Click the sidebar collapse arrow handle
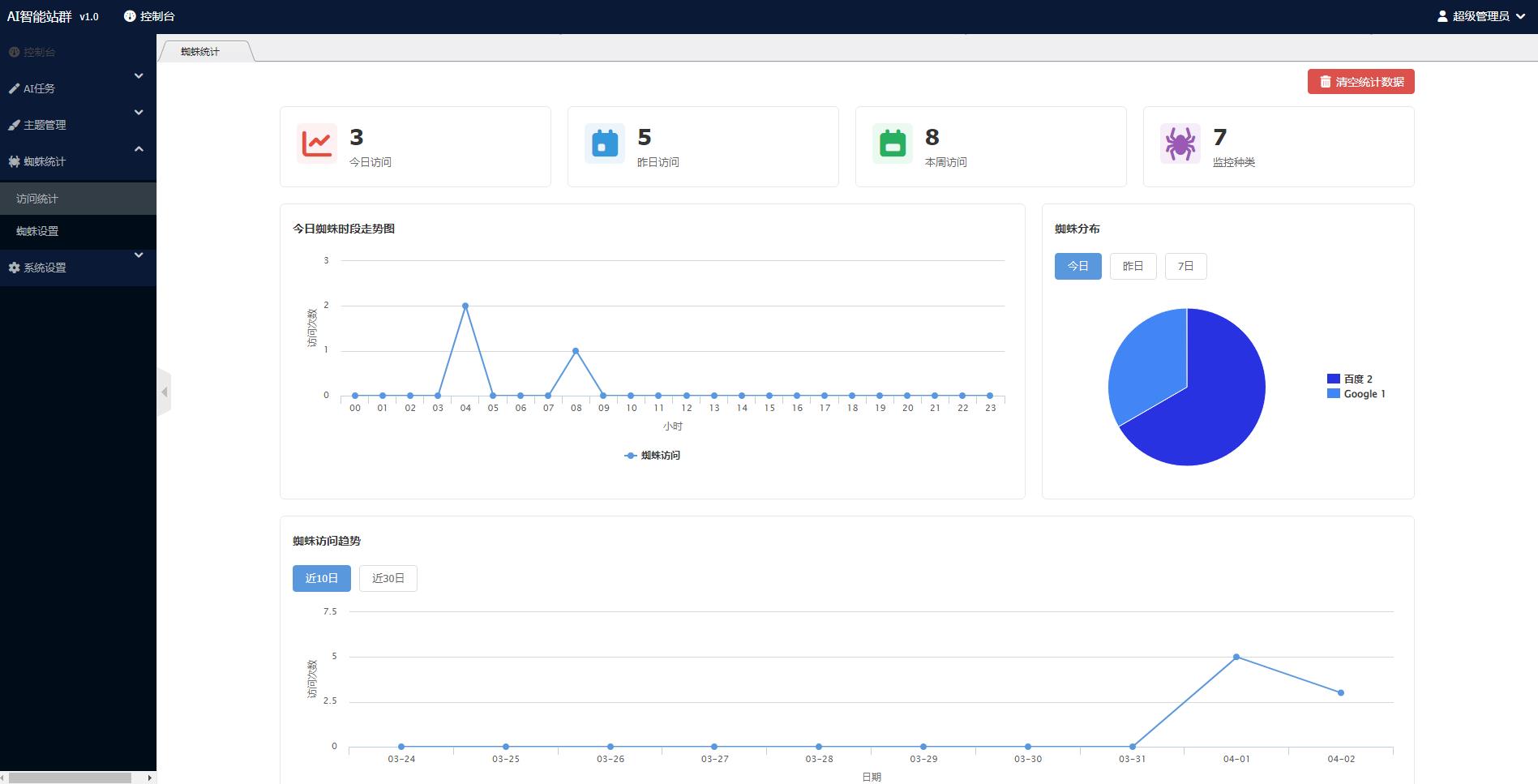The width and height of the screenshot is (1538, 784). click(x=165, y=392)
